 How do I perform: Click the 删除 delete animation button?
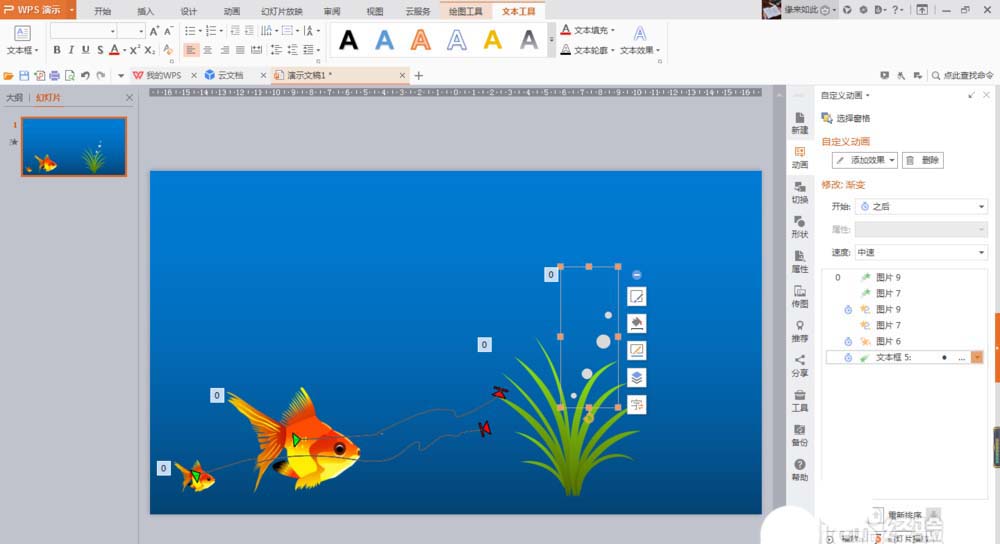[922, 160]
